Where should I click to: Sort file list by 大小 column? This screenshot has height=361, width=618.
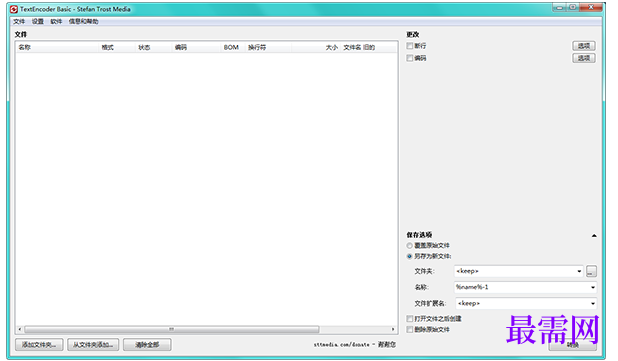(316, 47)
